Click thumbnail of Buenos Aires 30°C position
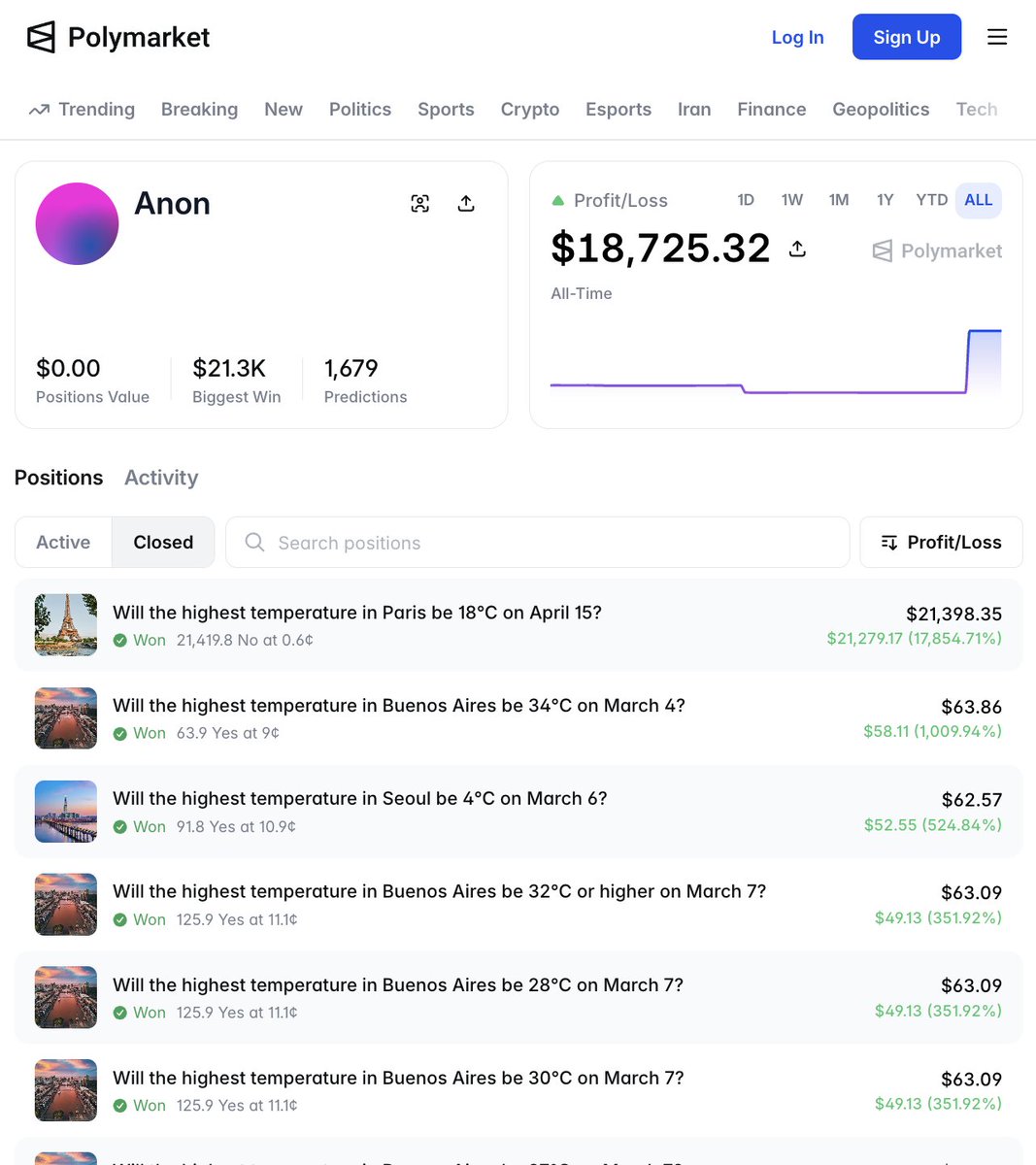Screen dimensions: 1036x1165 (66, 1090)
